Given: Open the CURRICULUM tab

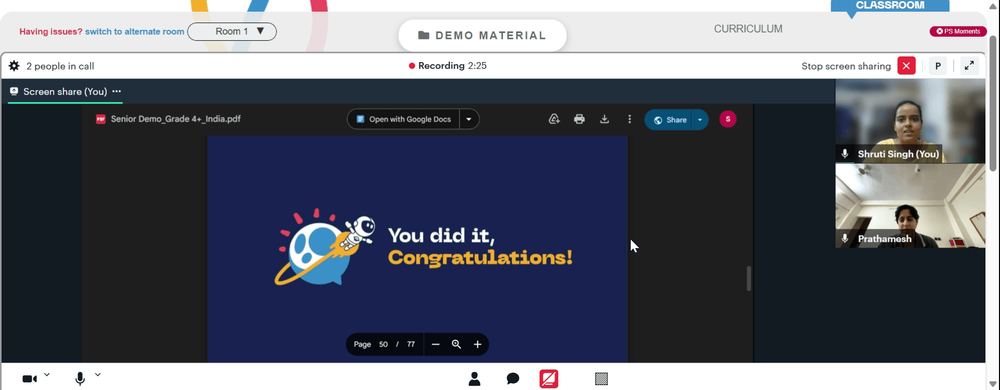Looking at the screenshot, I should point(748,29).
